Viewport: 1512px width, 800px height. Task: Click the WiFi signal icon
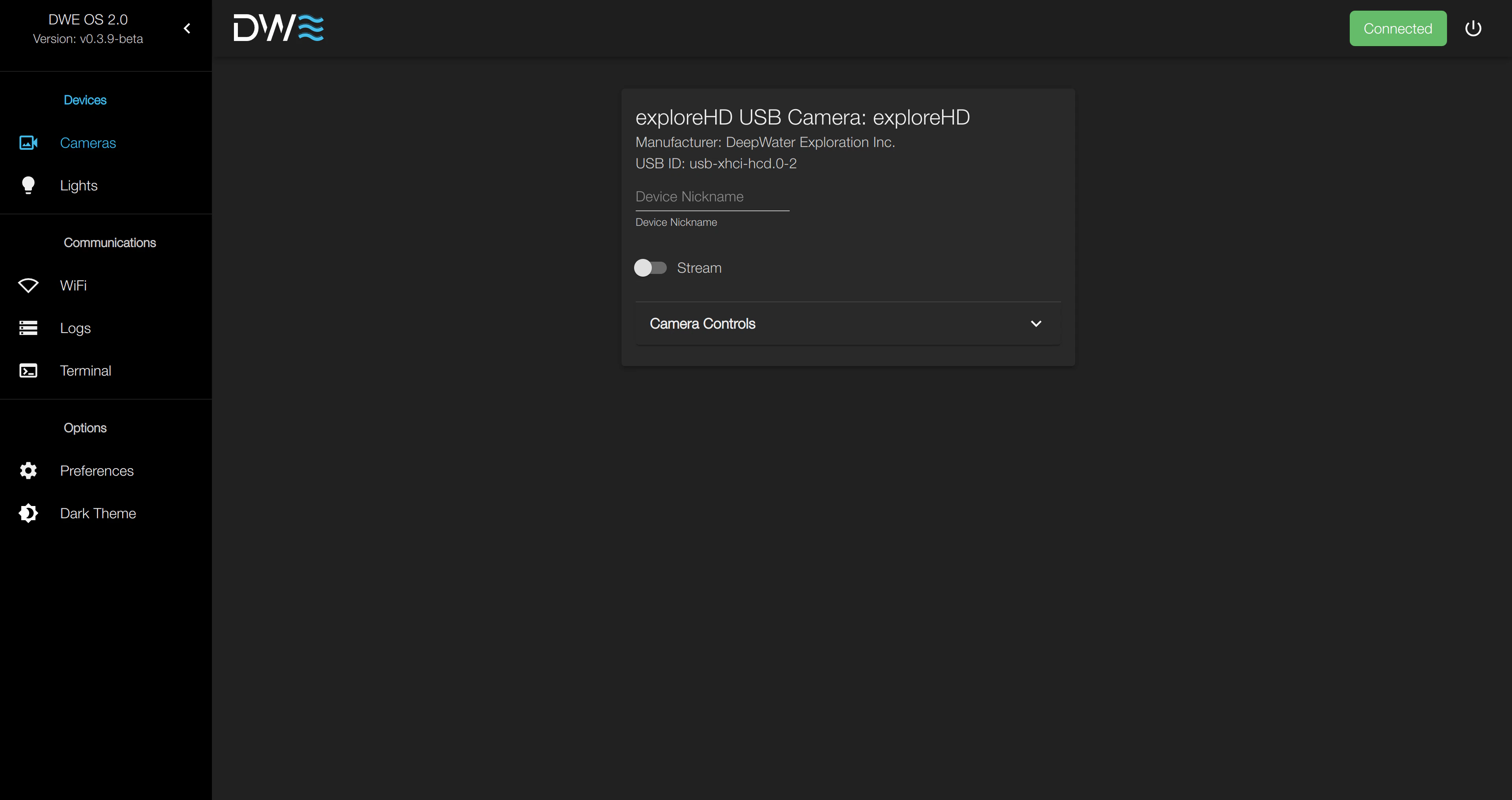pos(28,285)
